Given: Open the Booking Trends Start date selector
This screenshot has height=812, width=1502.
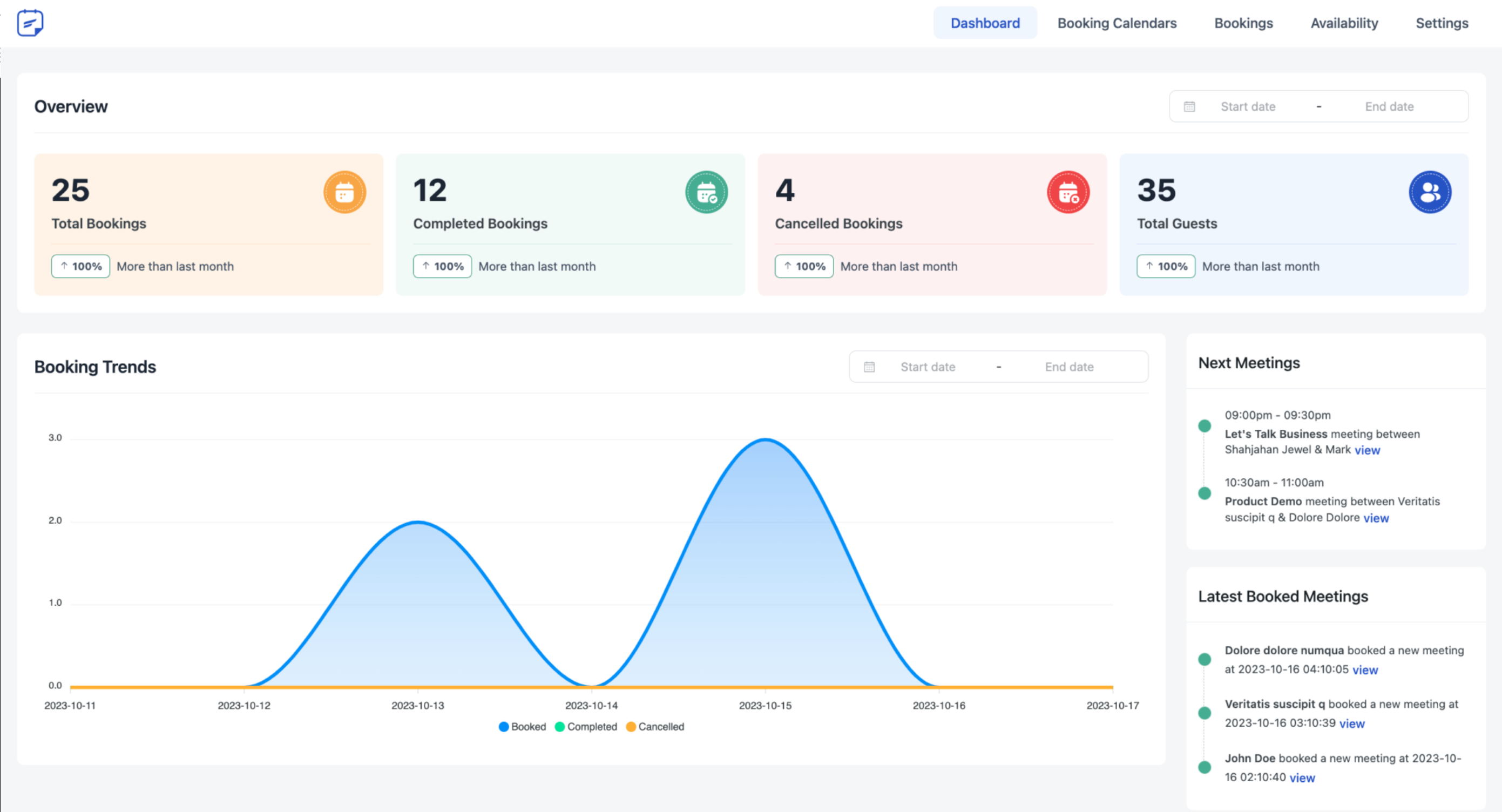Looking at the screenshot, I should click(928, 367).
